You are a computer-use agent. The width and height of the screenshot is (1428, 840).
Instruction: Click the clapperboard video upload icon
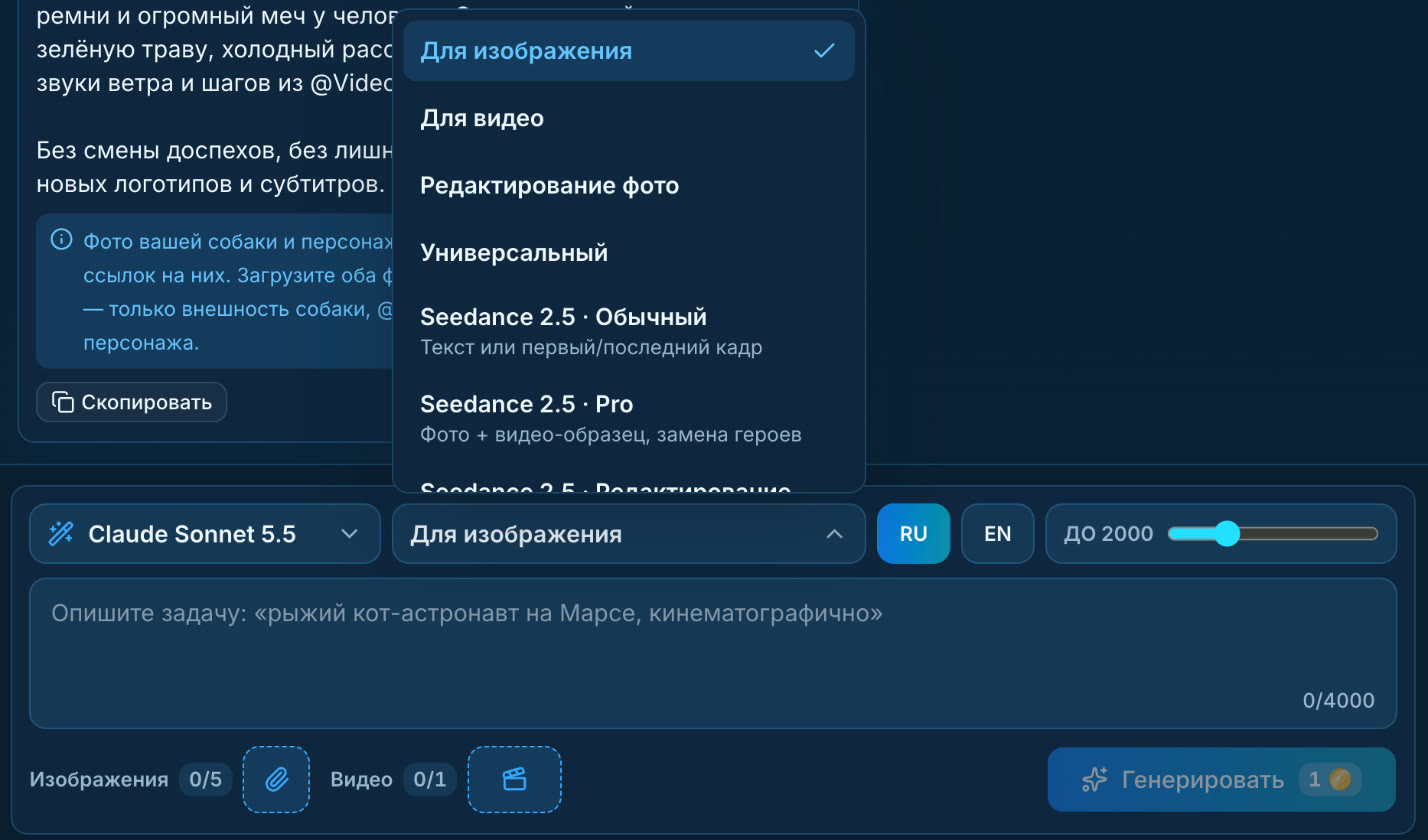(514, 779)
